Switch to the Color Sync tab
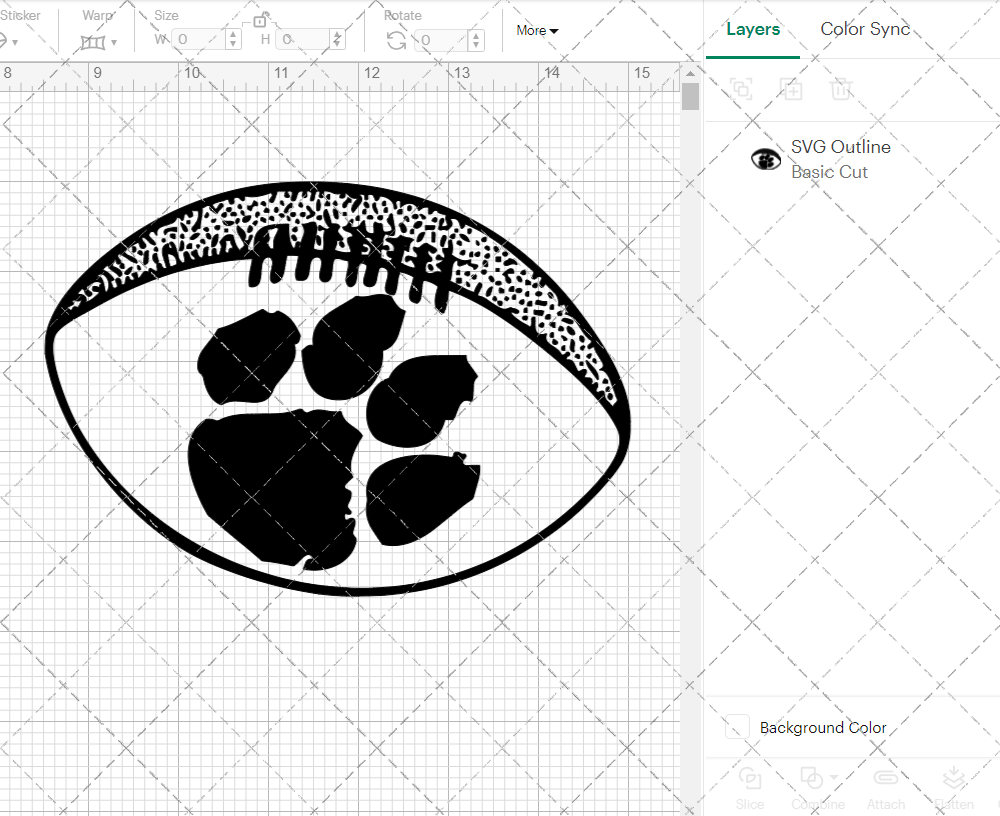Screen dimensions: 1000x816 [865, 29]
